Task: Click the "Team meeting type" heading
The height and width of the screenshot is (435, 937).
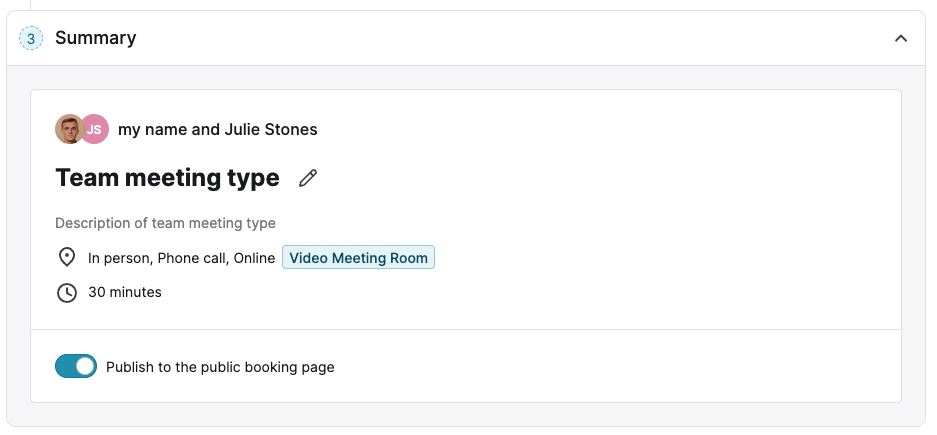Action: coord(167,178)
